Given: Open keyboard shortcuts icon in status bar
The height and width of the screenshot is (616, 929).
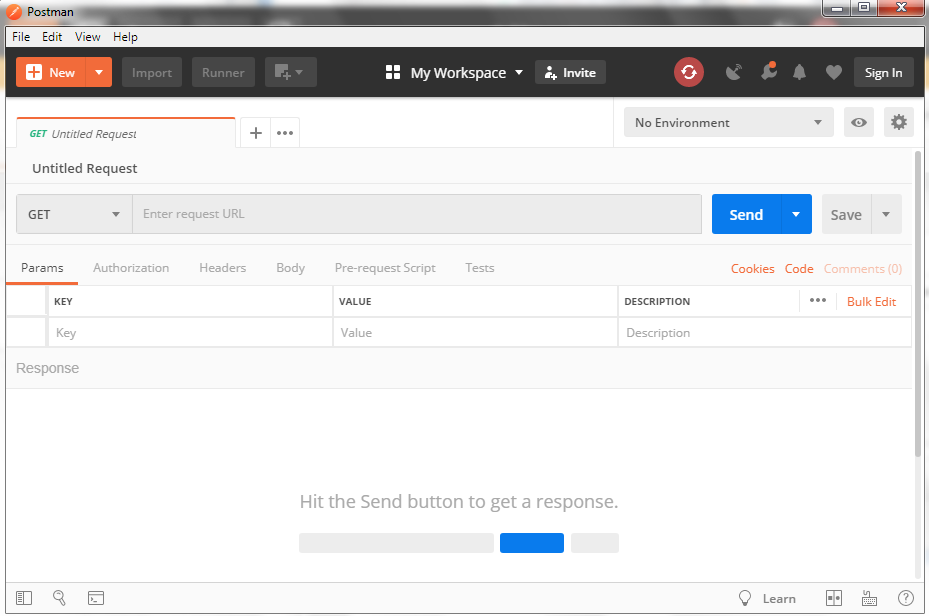Looking at the screenshot, I should click(869, 598).
